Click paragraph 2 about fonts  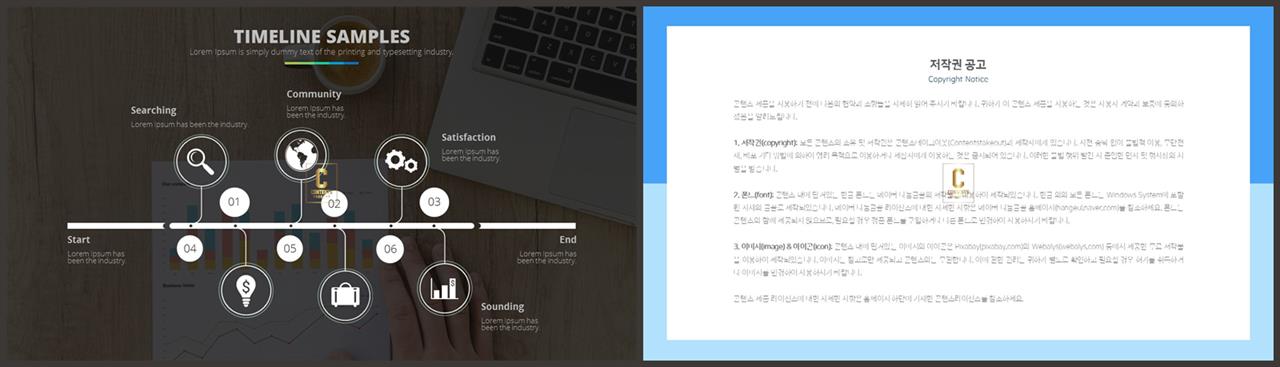pos(958,207)
